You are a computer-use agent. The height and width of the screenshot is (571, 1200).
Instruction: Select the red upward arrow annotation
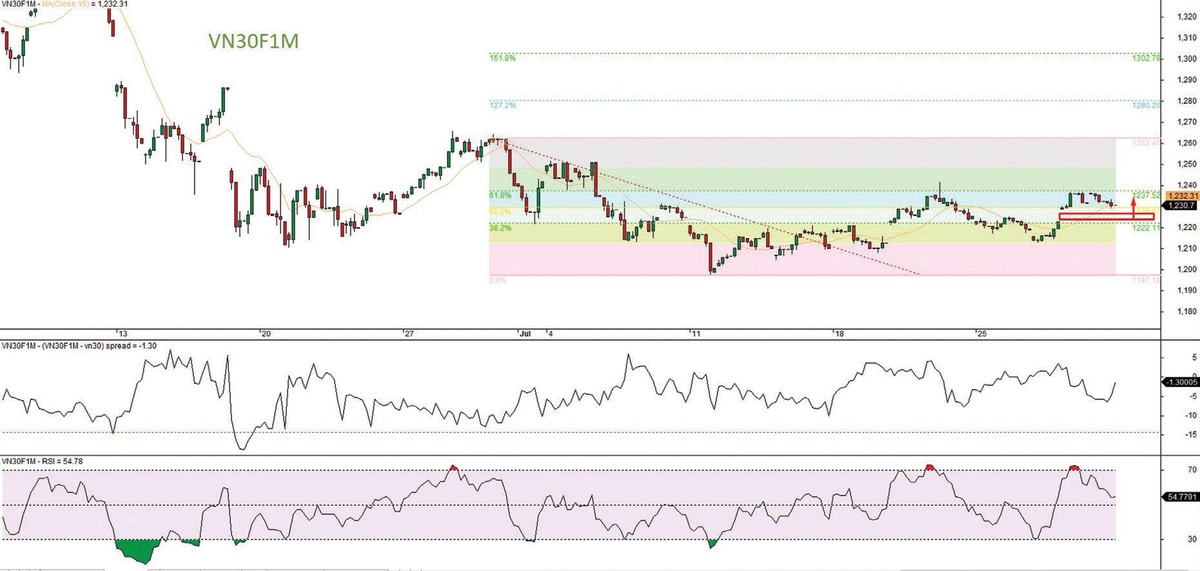pyautogui.click(x=1131, y=207)
